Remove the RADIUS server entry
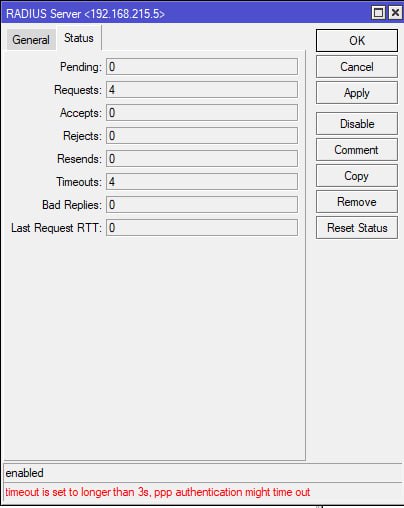Image resolution: width=404 pixels, height=508 pixels. click(357, 202)
